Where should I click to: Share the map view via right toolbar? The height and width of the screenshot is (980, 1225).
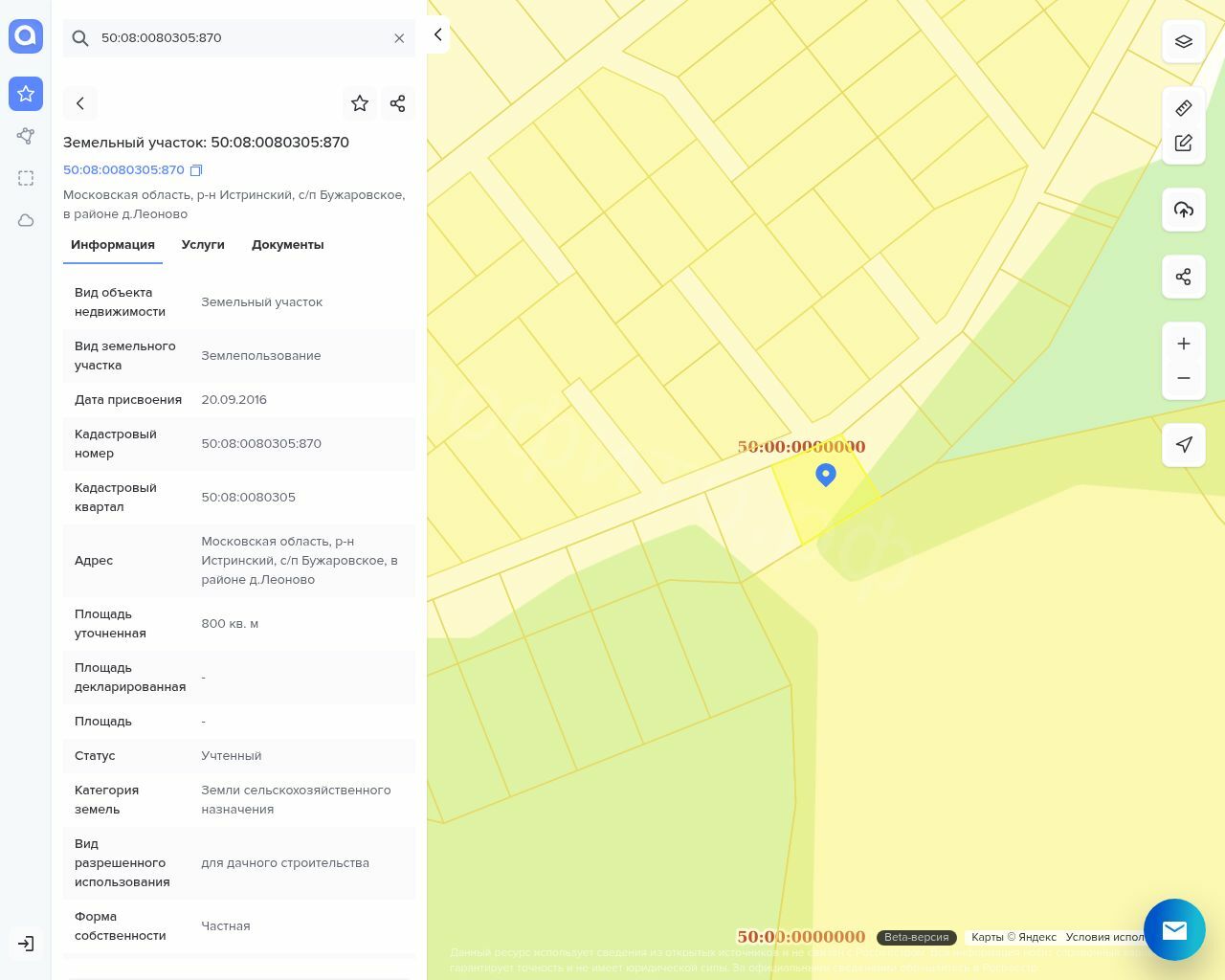1183,277
